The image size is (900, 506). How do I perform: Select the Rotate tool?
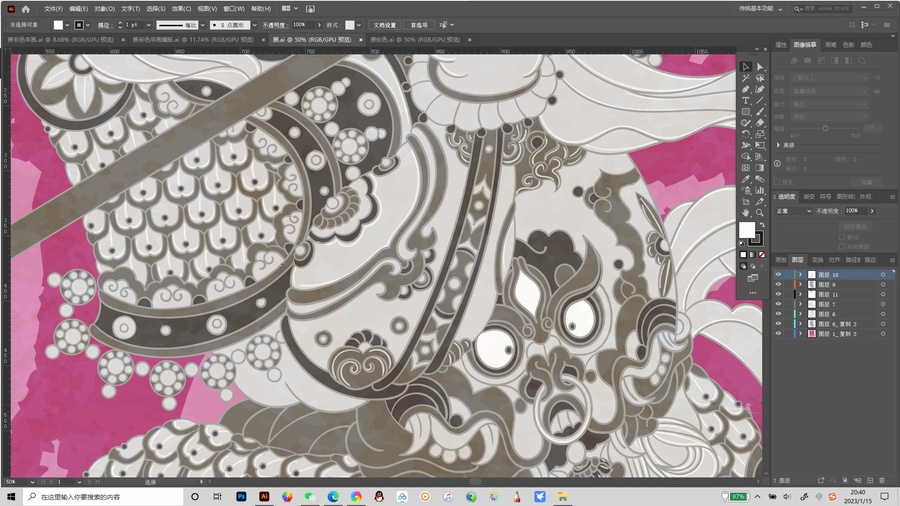tap(746, 134)
